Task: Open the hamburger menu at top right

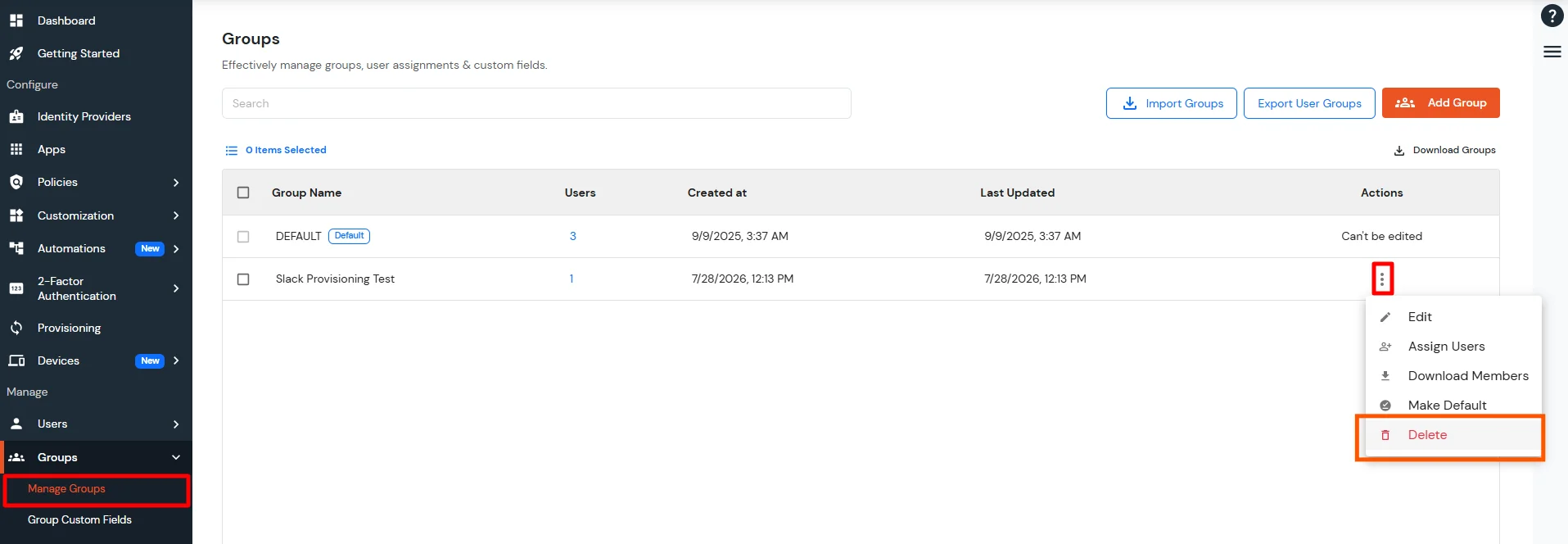Action: [1552, 52]
